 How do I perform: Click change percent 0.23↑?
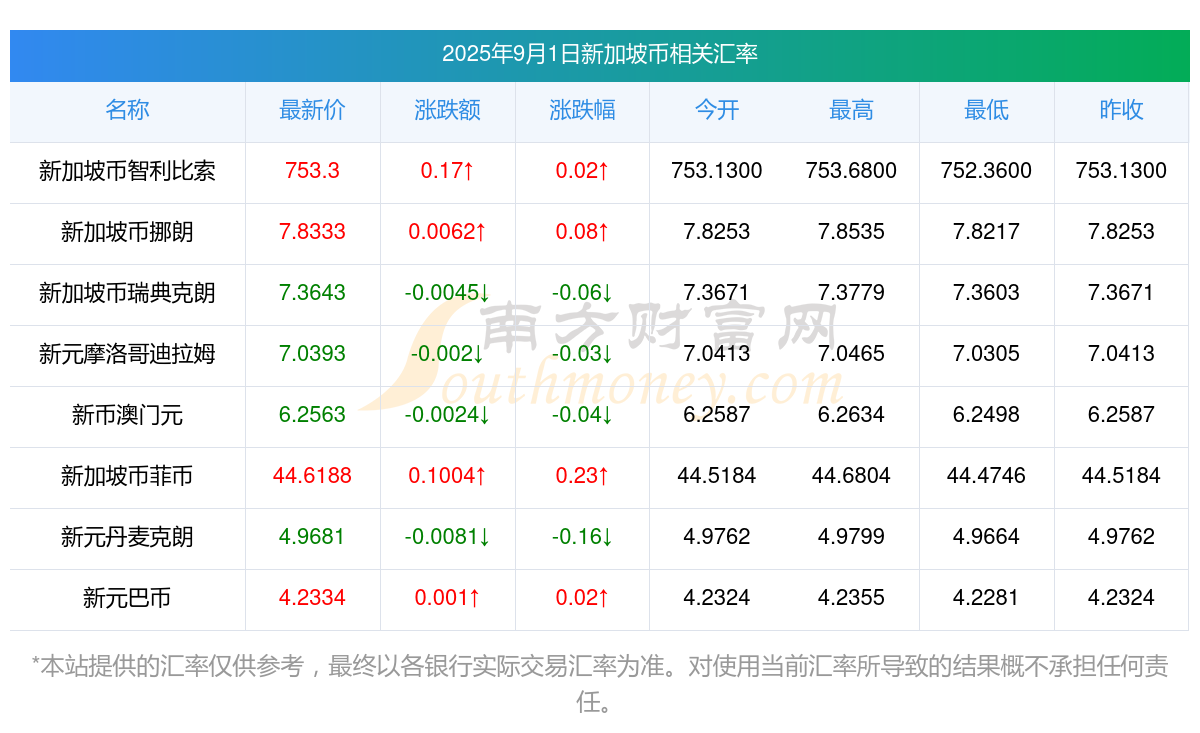(x=582, y=476)
